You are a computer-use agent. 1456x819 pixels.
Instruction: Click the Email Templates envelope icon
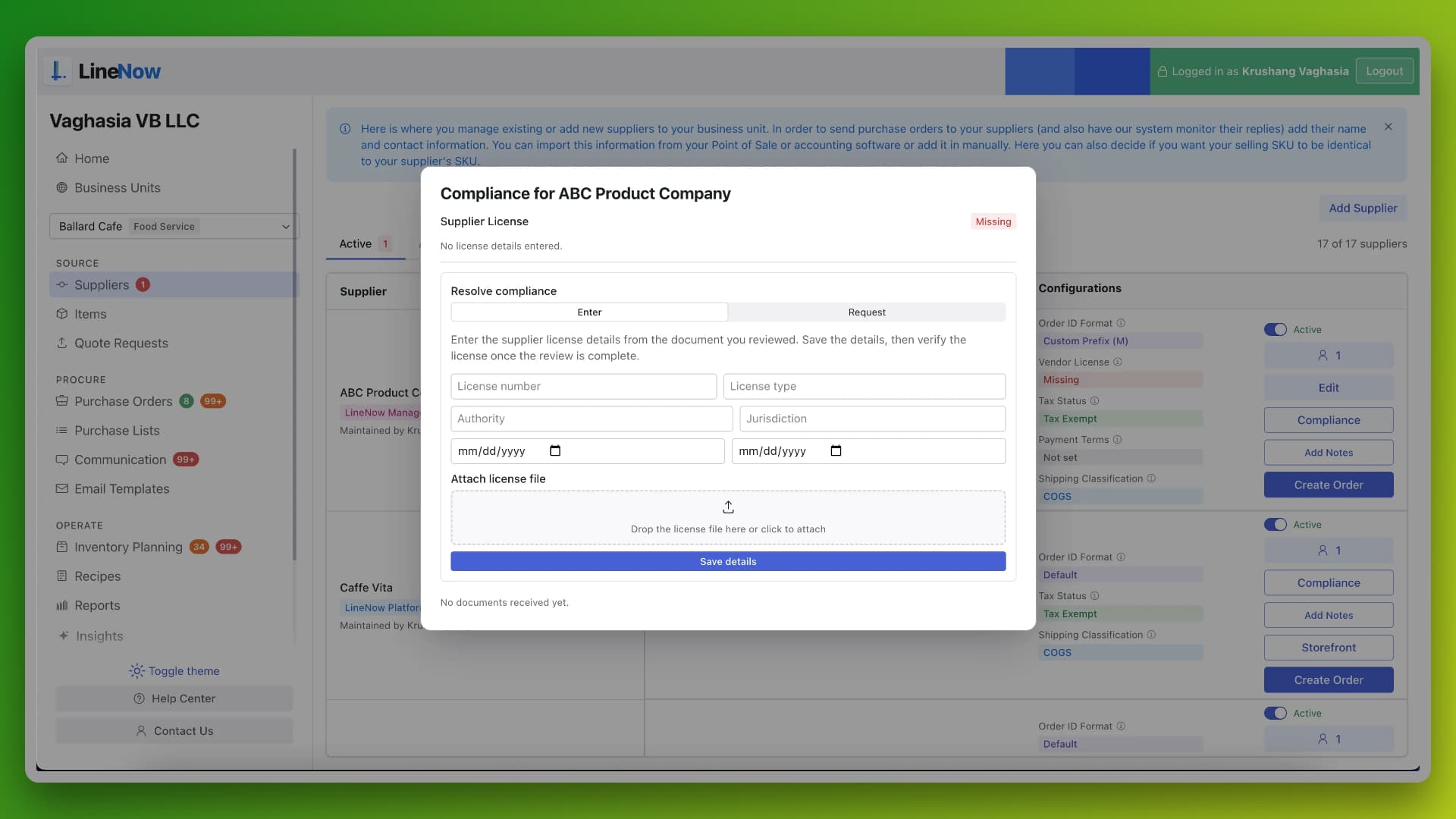pyautogui.click(x=62, y=489)
